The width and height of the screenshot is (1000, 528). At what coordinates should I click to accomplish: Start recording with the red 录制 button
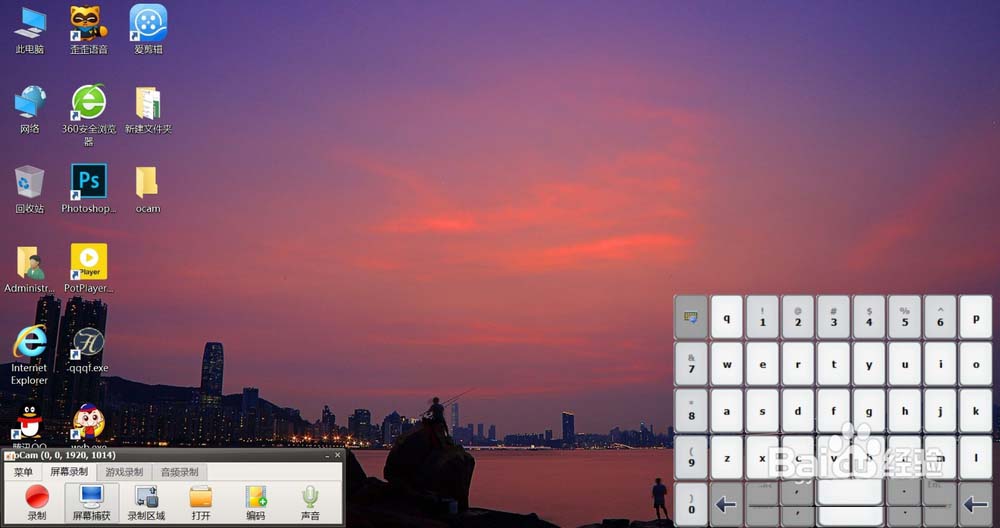[x=37, y=502]
